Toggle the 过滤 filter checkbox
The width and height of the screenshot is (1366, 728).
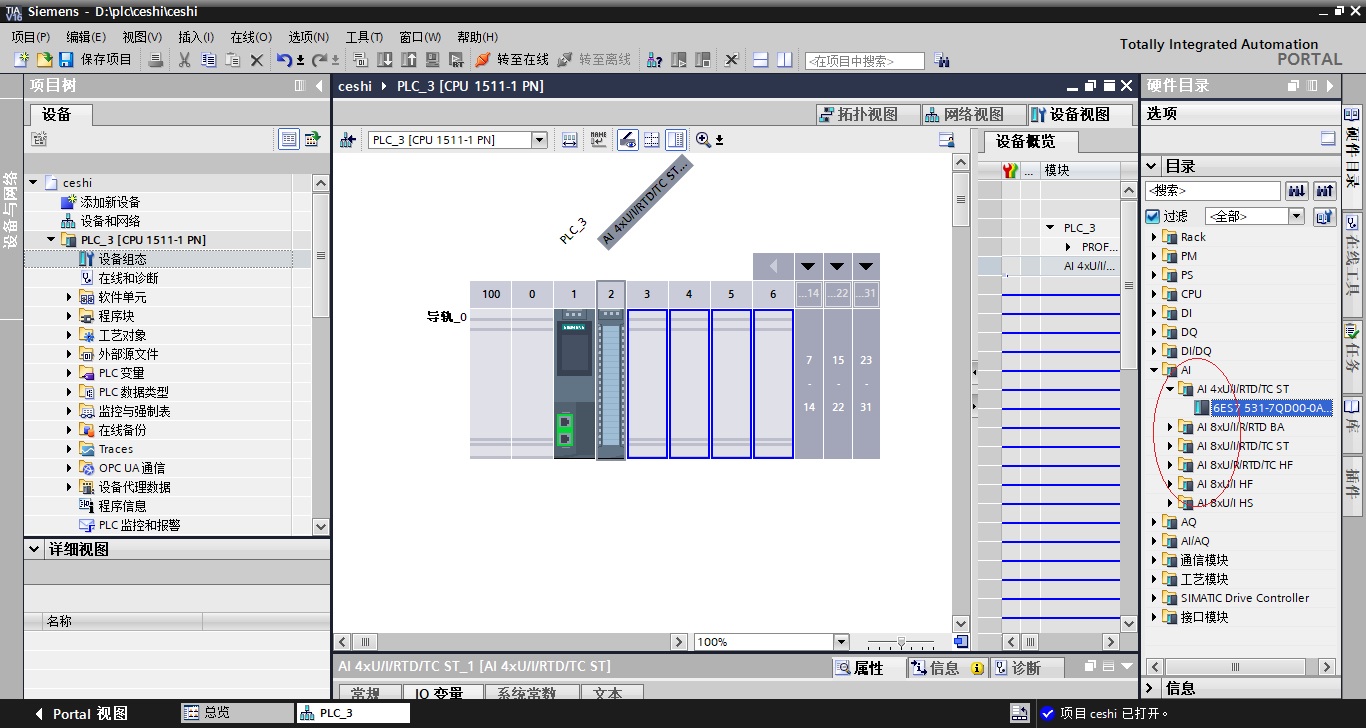pos(1153,216)
